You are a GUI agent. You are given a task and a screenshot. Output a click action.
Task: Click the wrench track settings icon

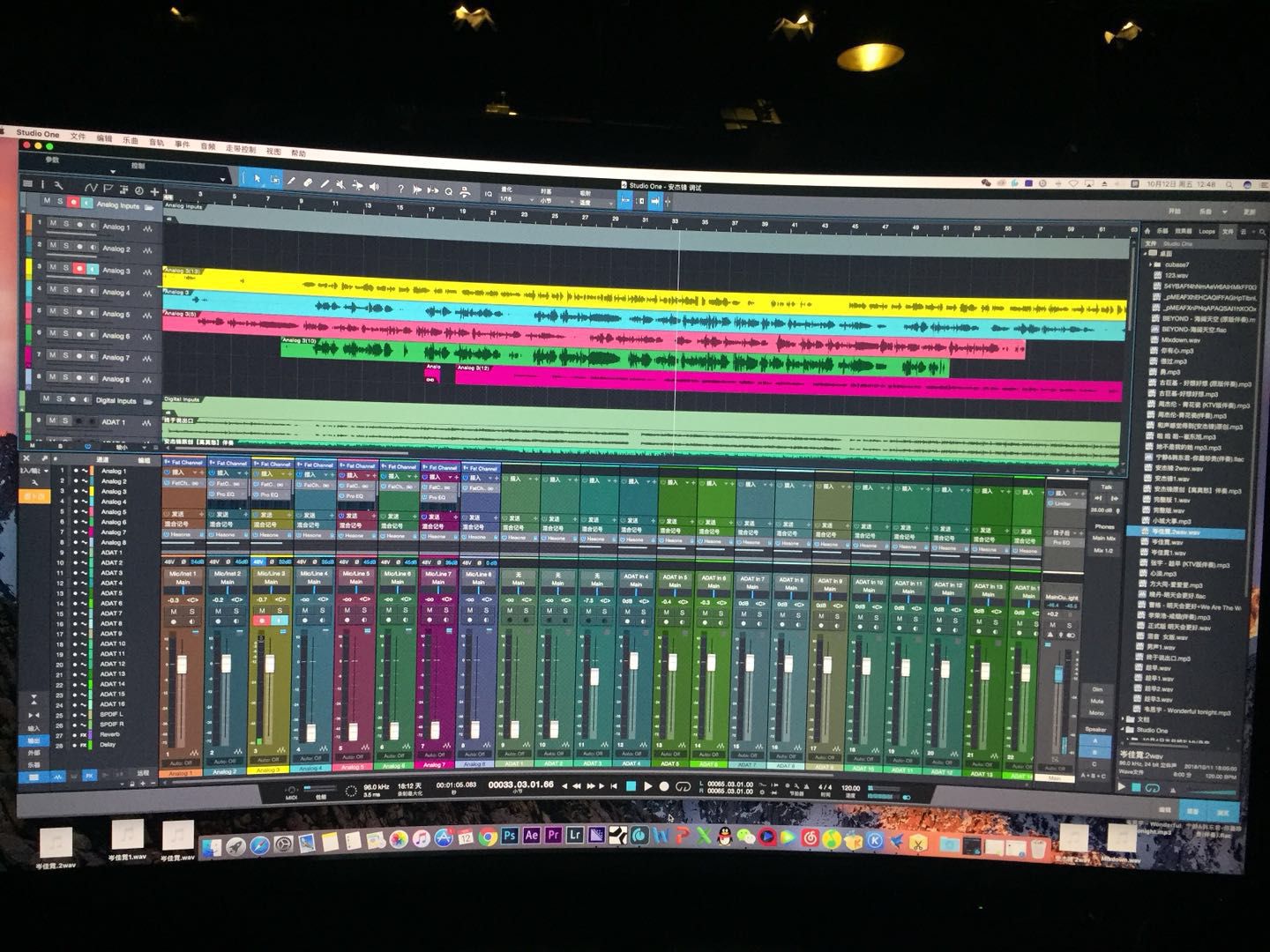(58, 185)
